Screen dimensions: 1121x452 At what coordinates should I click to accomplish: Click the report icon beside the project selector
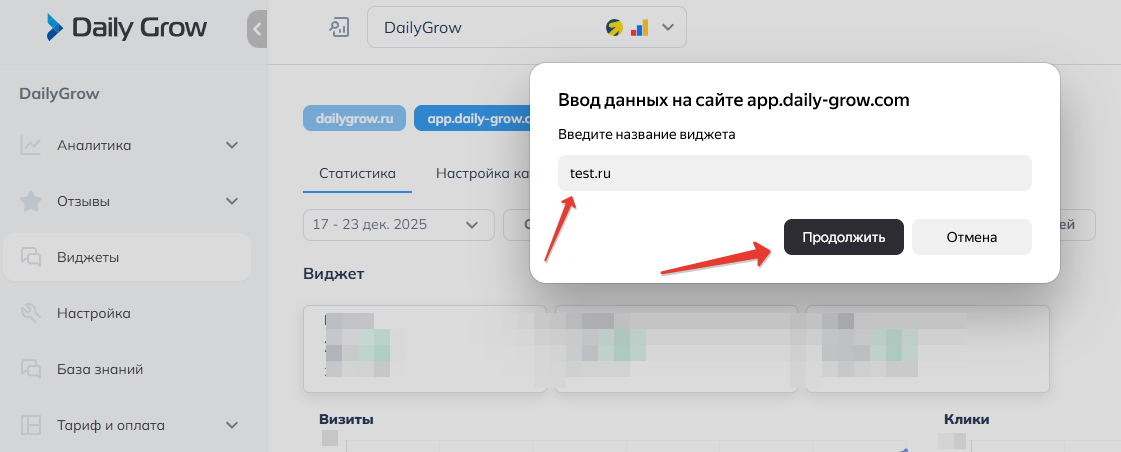coord(339,28)
